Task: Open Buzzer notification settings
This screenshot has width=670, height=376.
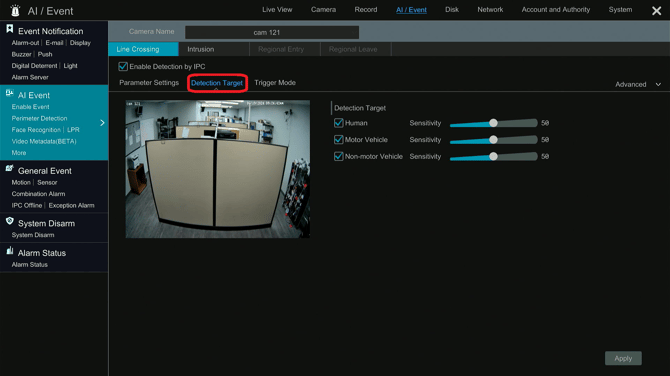Action: (x=21, y=54)
